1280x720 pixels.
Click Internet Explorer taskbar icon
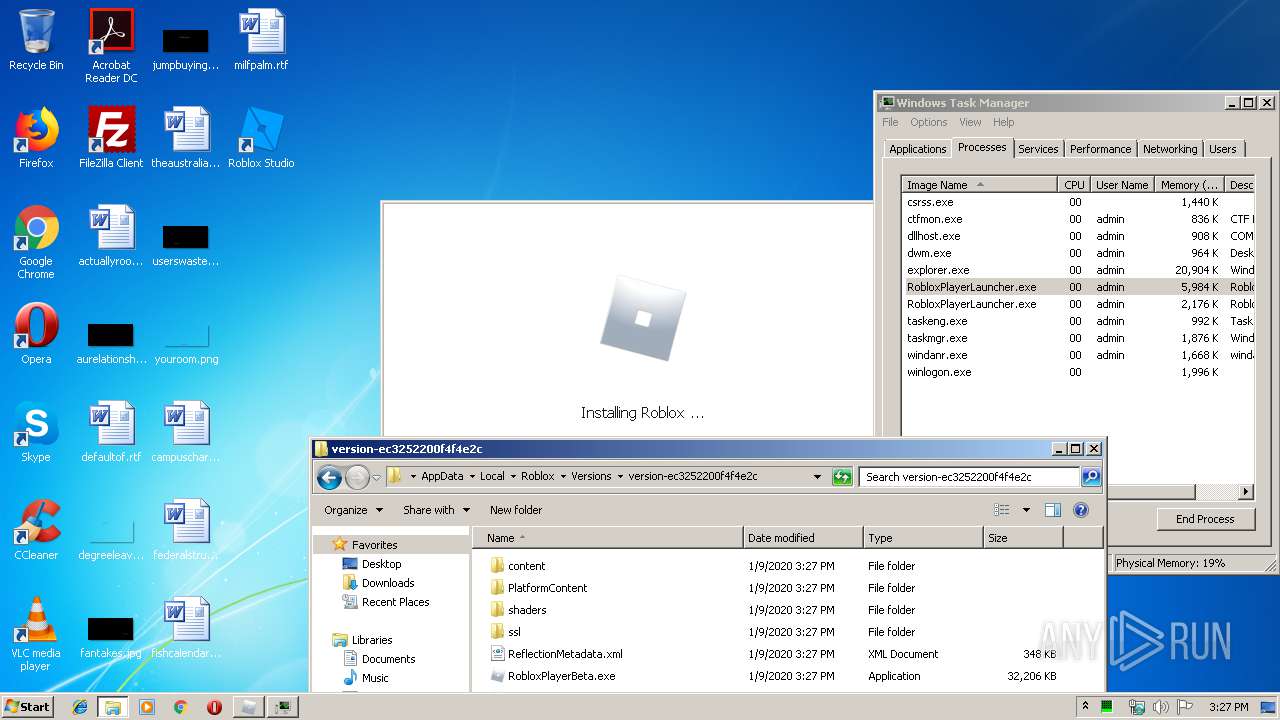[x=80, y=707]
